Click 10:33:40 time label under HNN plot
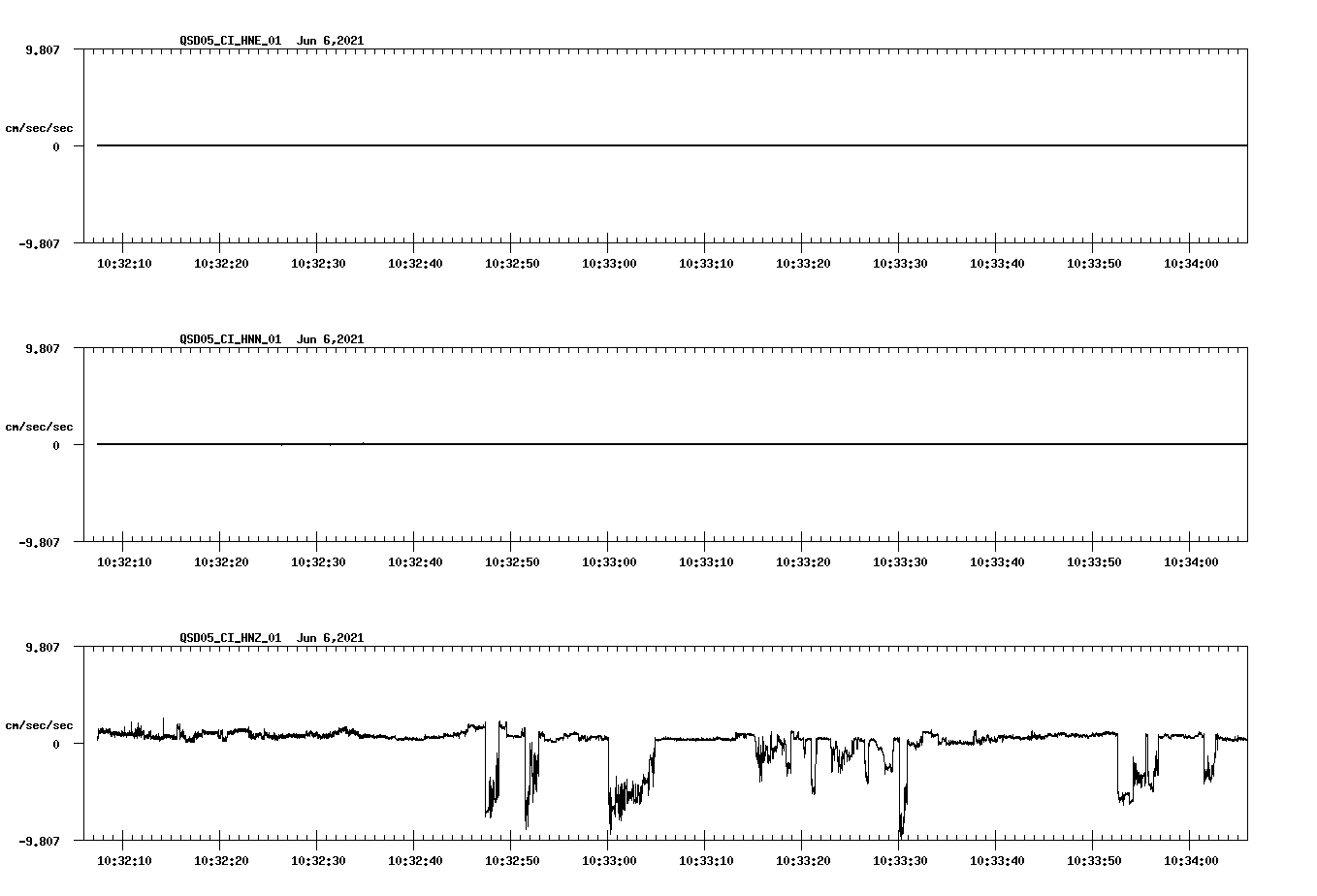Viewport: 1317px width, 896px height. [x=997, y=562]
